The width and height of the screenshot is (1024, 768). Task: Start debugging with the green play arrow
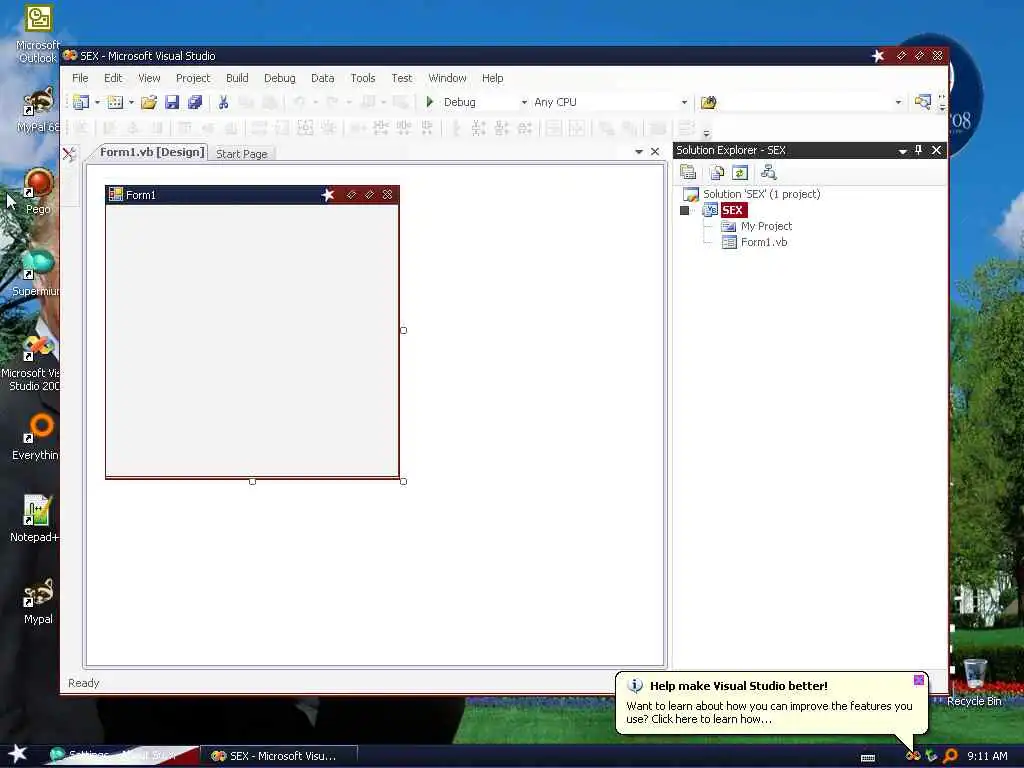430,102
